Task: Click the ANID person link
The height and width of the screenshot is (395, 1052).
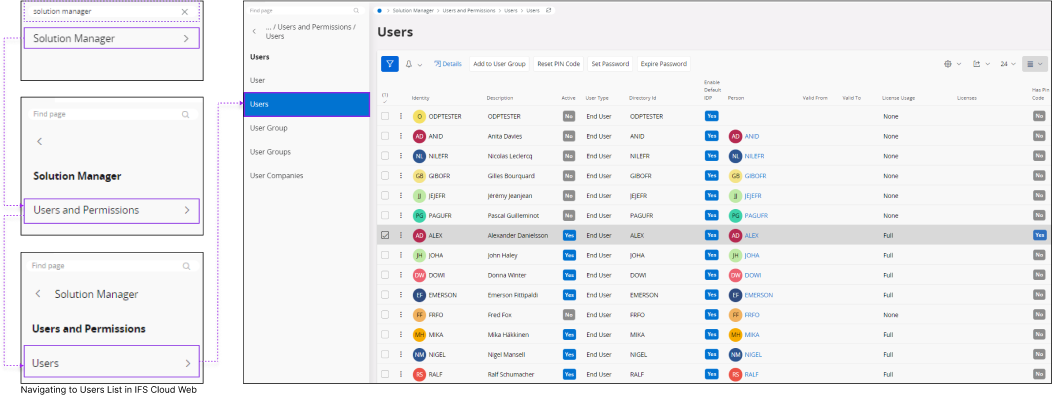Action: pyautogui.click(x=751, y=136)
